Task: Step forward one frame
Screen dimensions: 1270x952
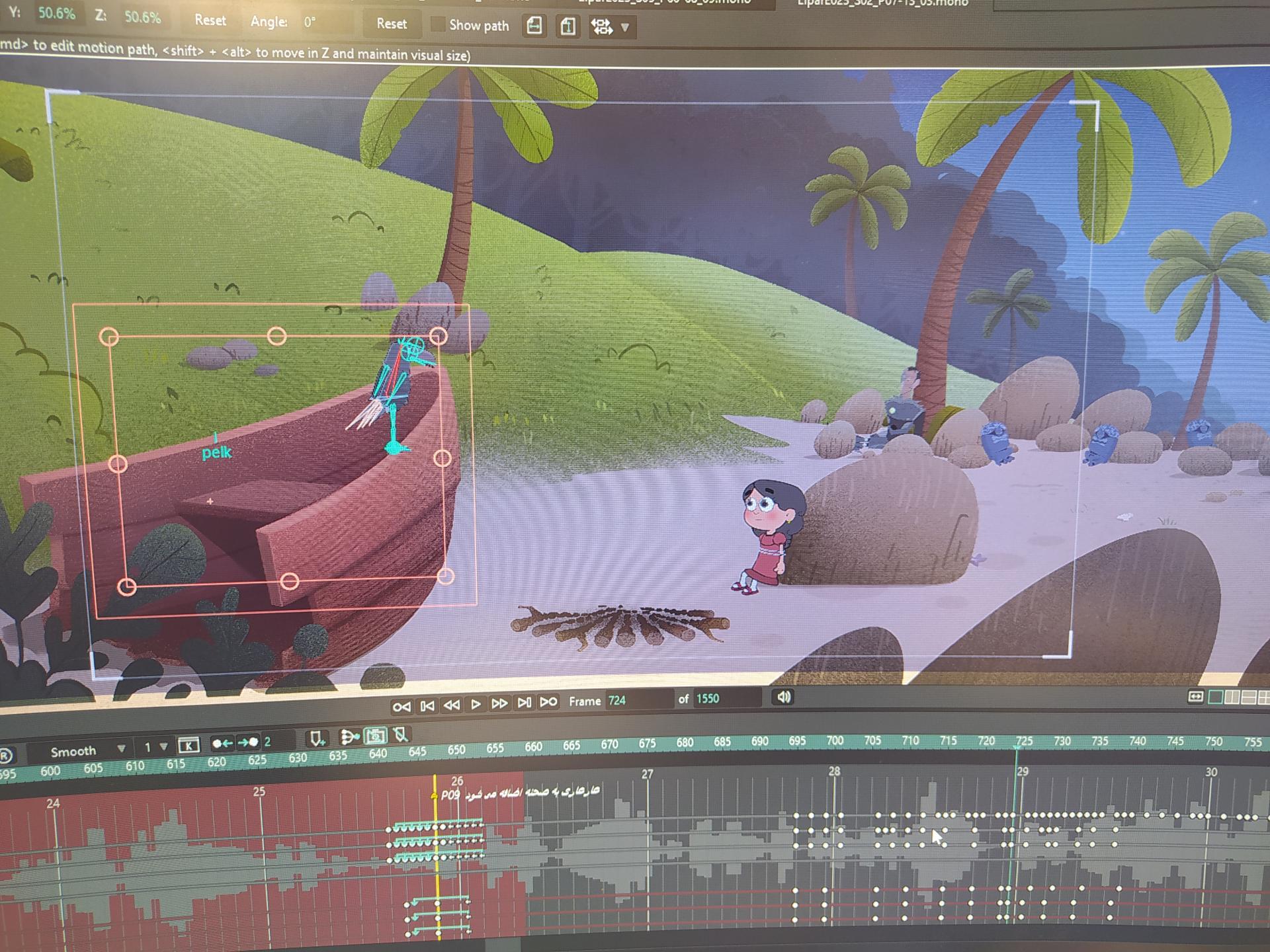Action: click(x=524, y=703)
